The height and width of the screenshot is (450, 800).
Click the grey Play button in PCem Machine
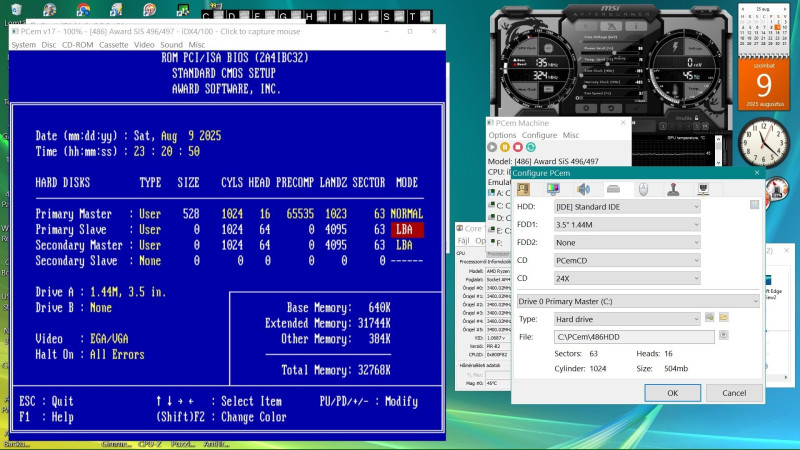[492, 147]
